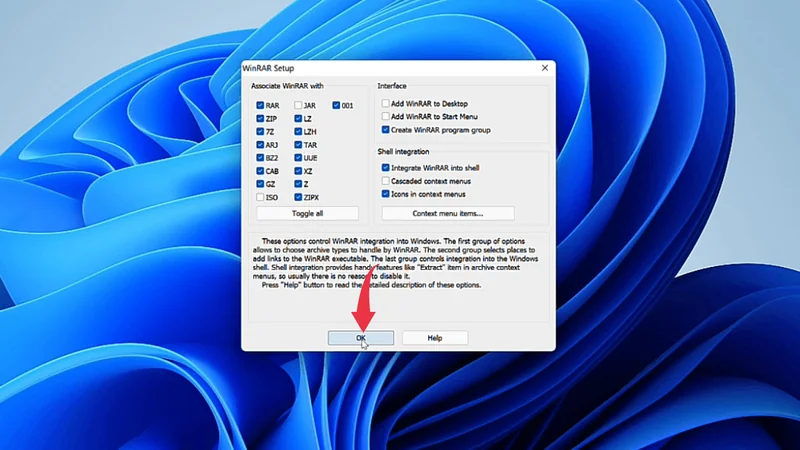Toggle the TAR association checkbox
Image resolution: width=800 pixels, height=450 pixels.
pos(298,144)
